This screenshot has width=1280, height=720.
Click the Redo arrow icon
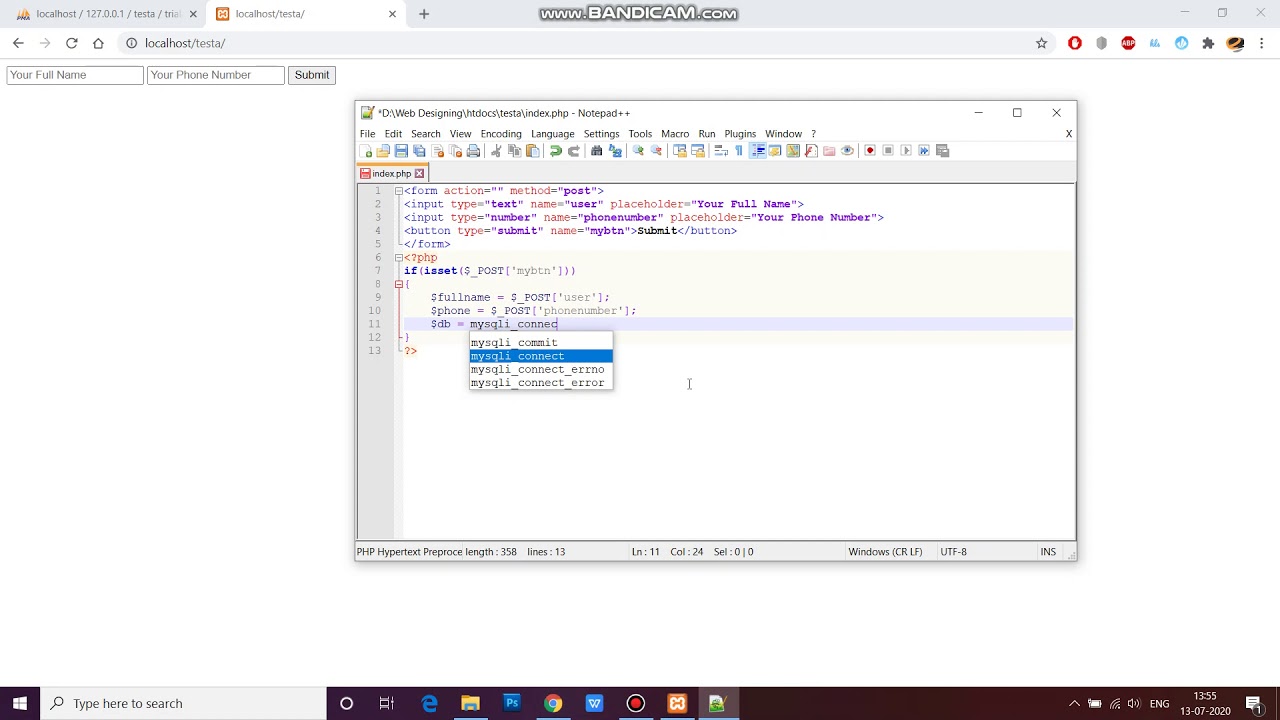pyautogui.click(x=573, y=151)
